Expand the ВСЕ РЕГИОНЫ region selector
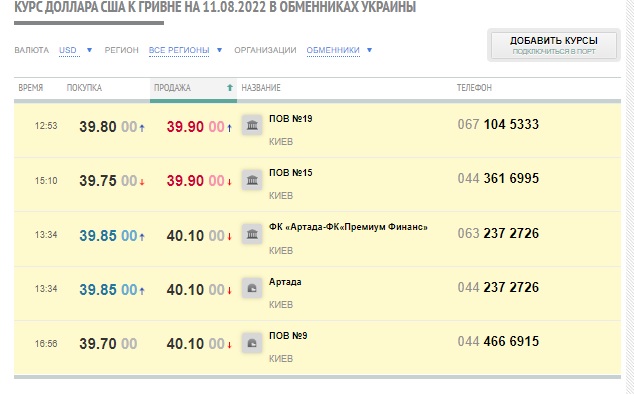Image resolution: width=634 pixels, height=394 pixels. click(x=186, y=50)
